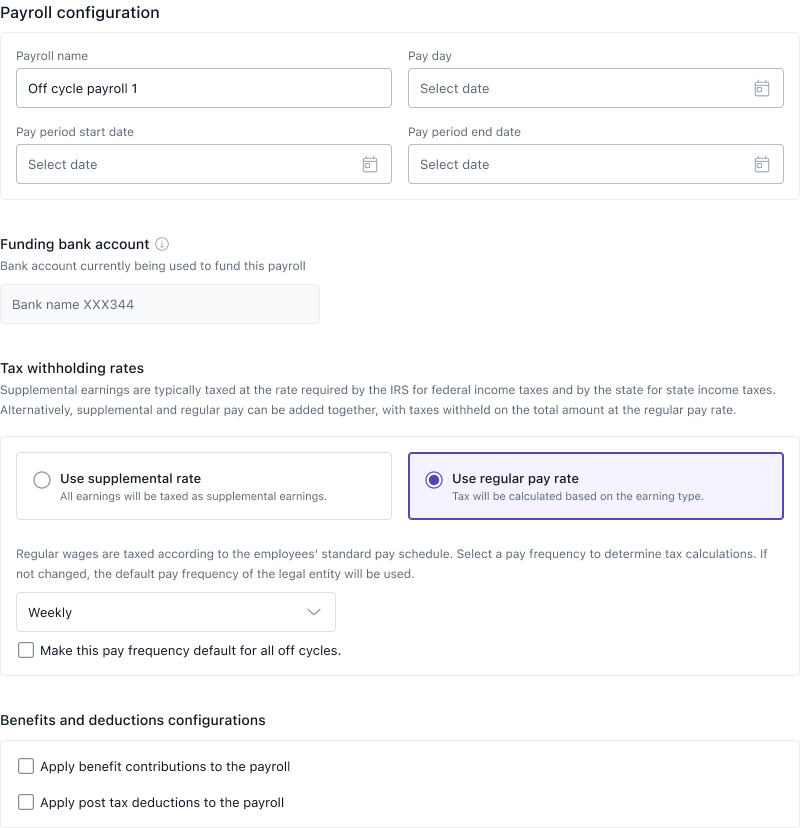
Task: Click the Apply benefit contributions label text
Action: [165, 766]
